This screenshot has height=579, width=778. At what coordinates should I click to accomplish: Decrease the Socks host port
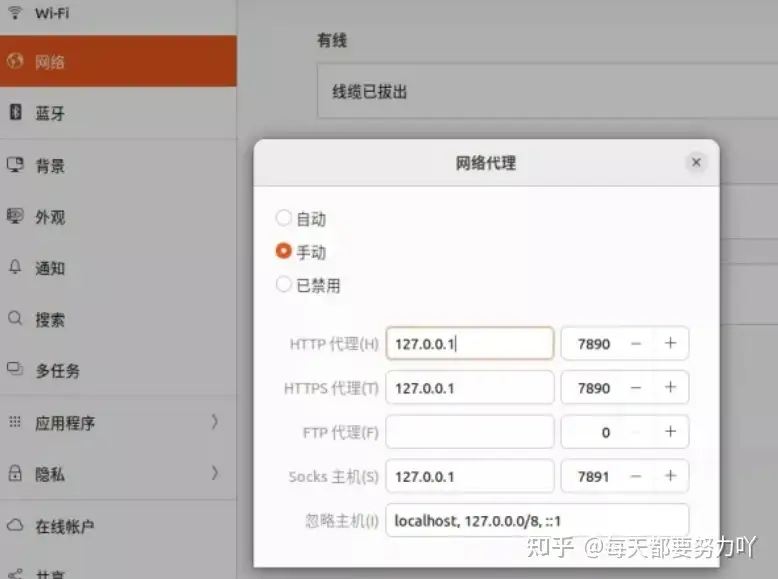pyautogui.click(x=636, y=476)
